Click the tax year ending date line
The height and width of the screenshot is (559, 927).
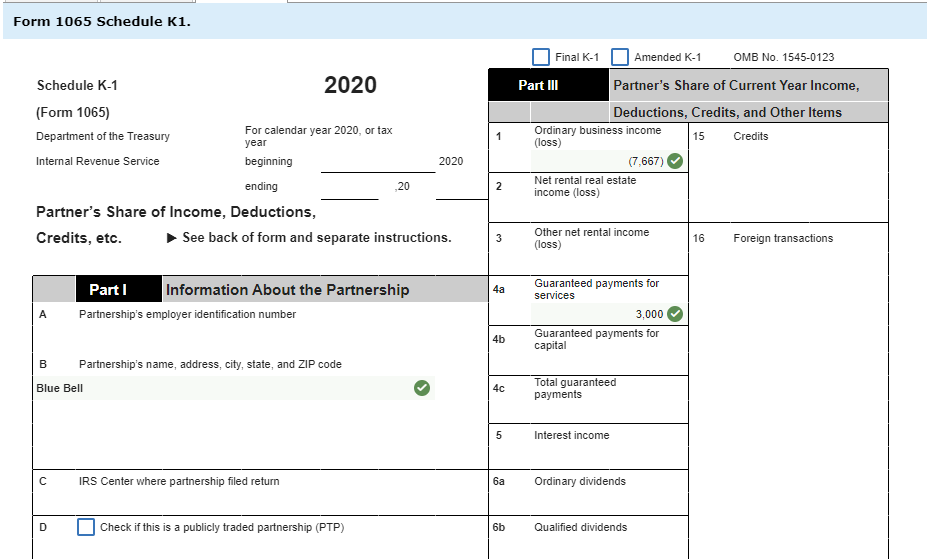tap(349, 188)
